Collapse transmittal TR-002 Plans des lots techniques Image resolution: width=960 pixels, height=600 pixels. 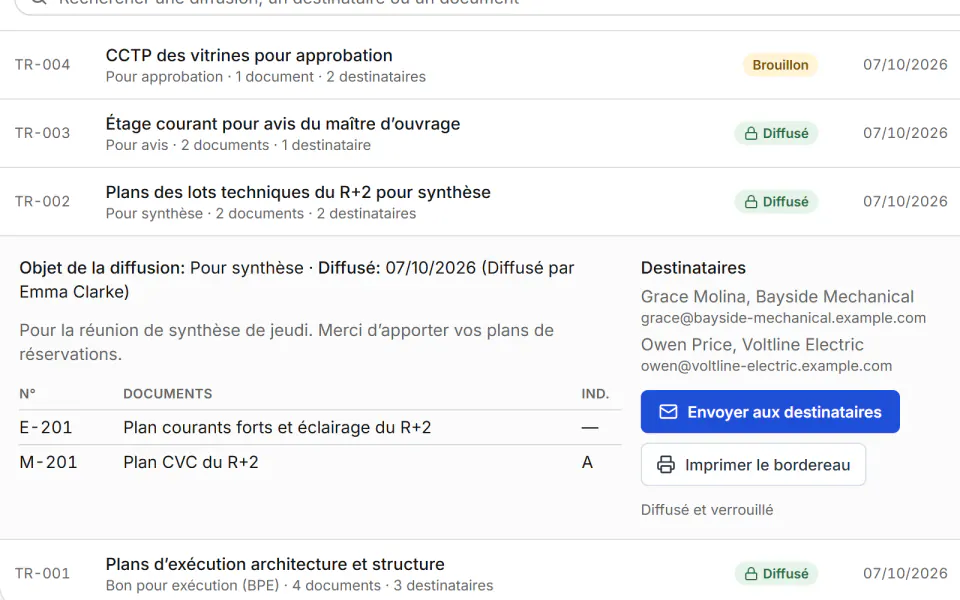tap(480, 202)
